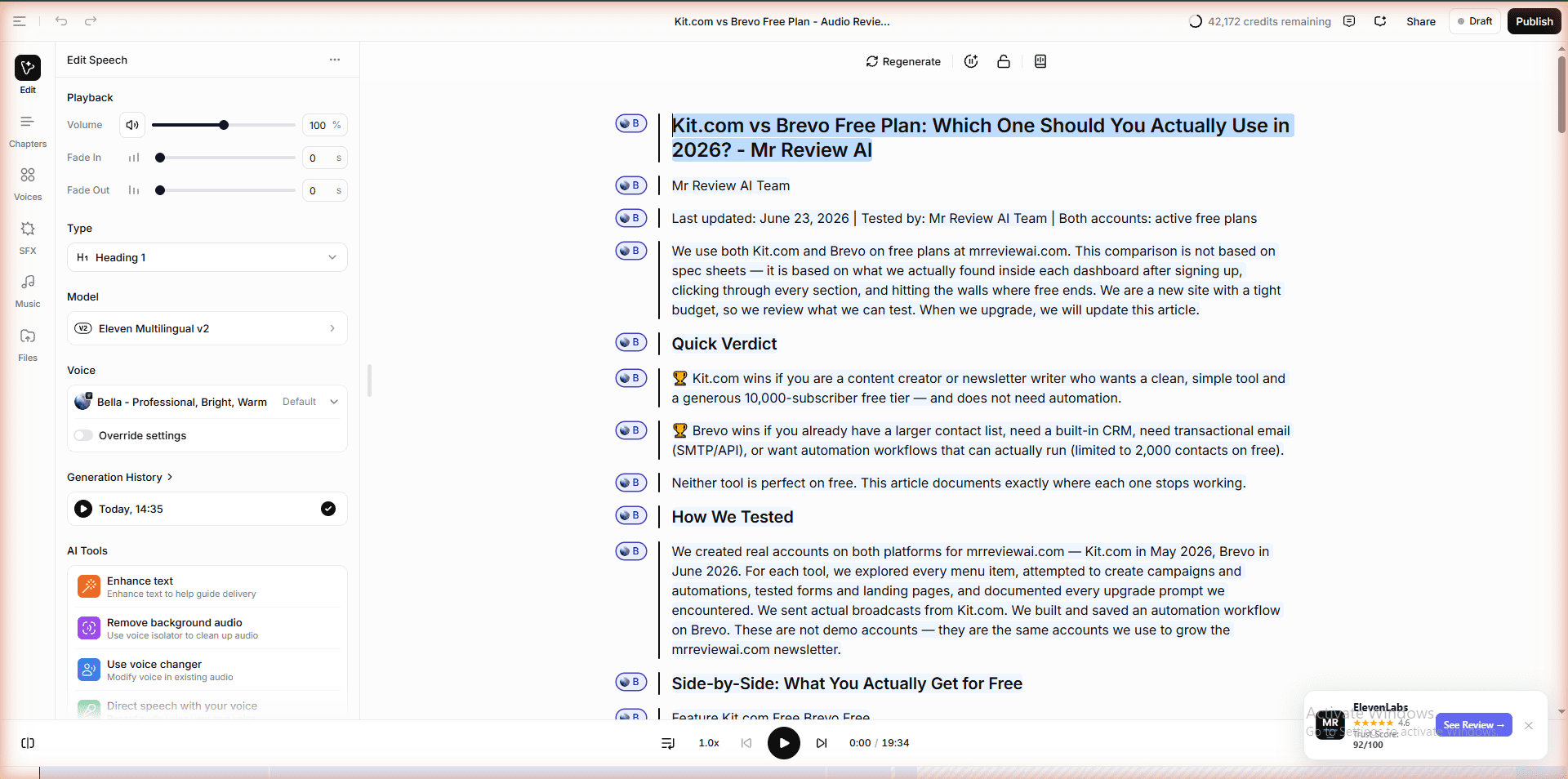Toggle voice badge for the title heading
The width and height of the screenshot is (1568, 779).
(631, 123)
